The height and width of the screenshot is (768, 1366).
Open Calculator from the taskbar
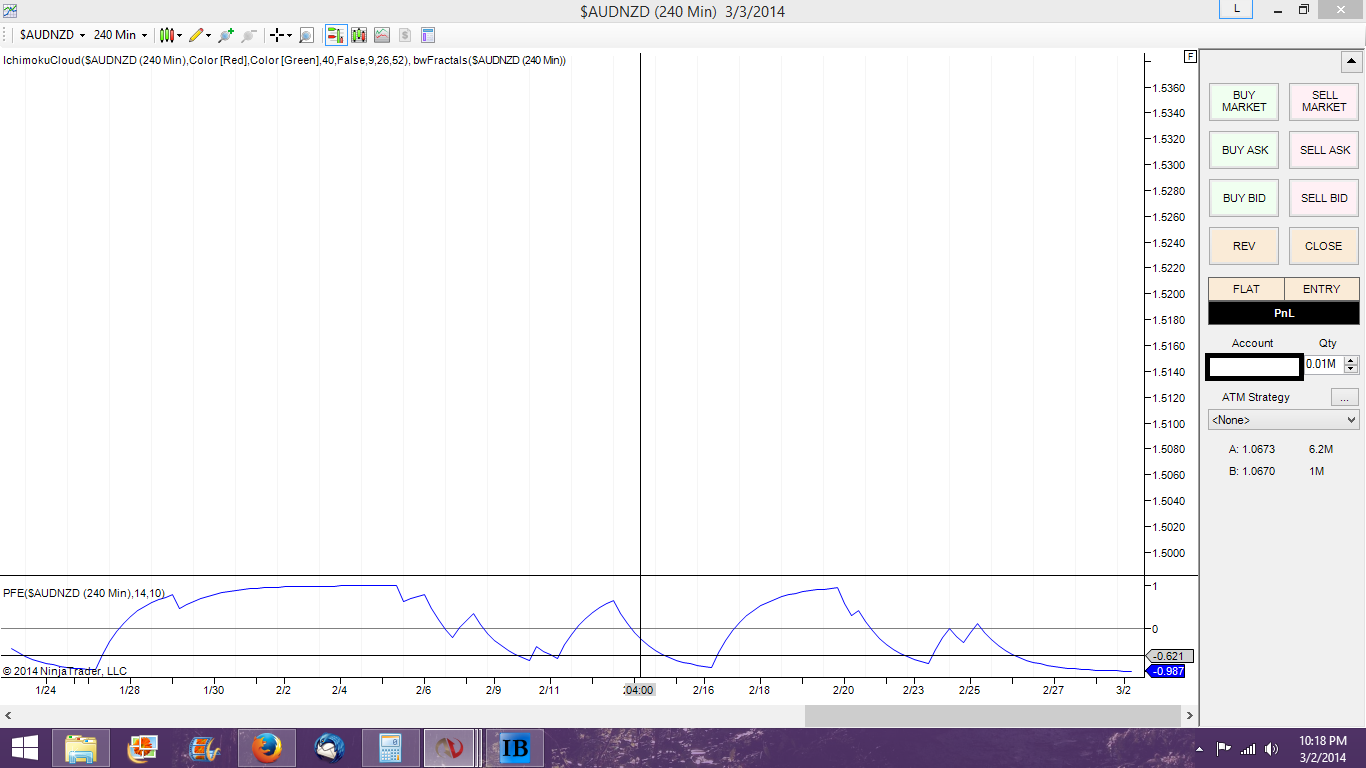coord(390,748)
